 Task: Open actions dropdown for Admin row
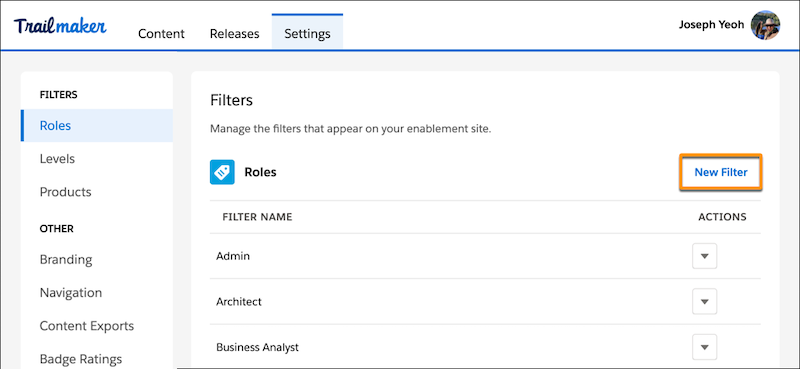point(705,256)
